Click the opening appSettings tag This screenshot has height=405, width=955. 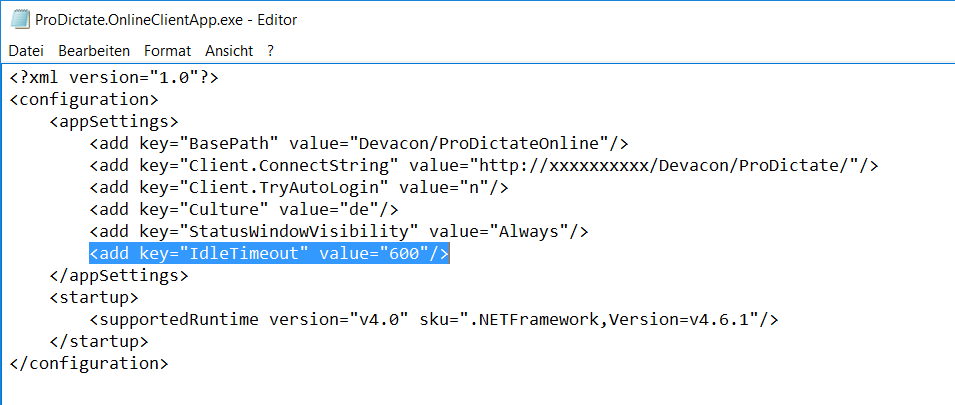[114, 121]
